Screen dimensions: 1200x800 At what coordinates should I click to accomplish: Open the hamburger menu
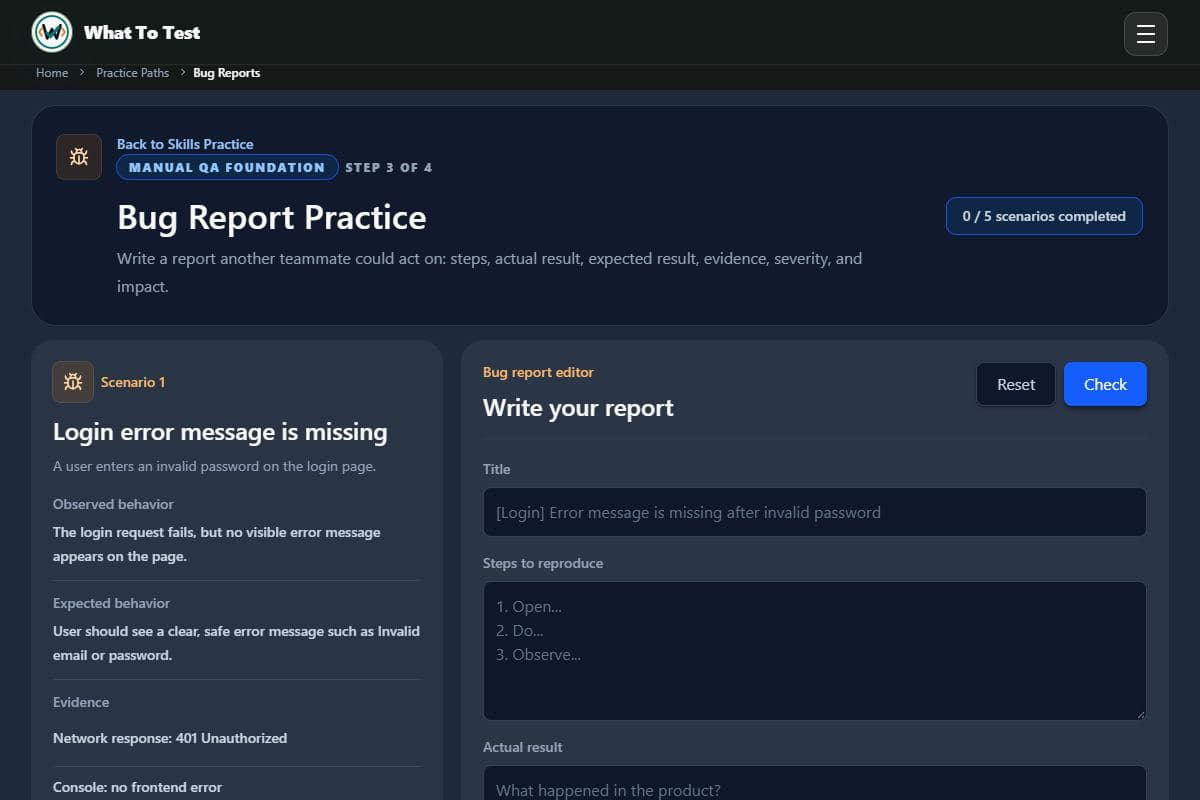[1146, 34]
